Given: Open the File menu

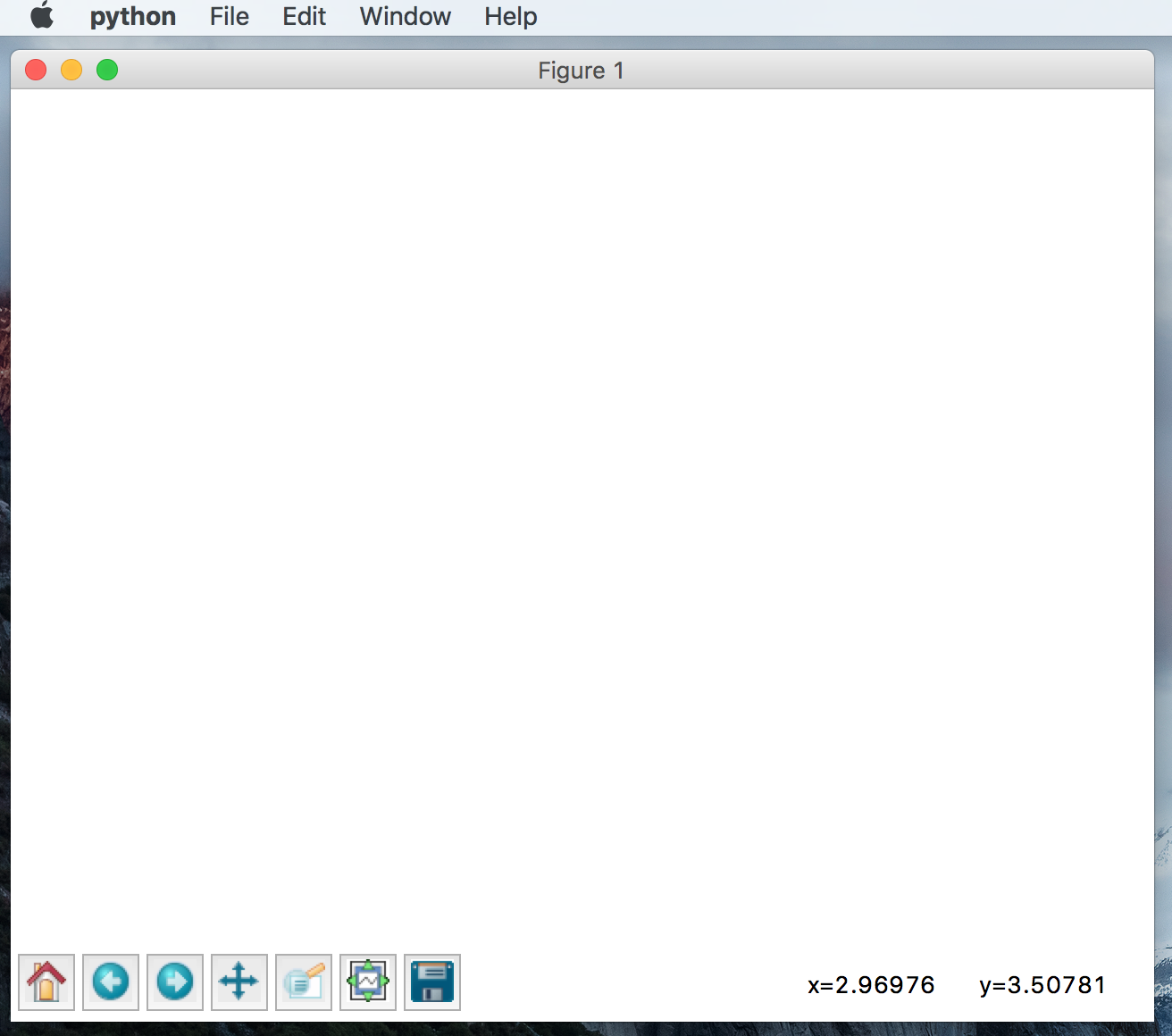Looking at the screenshot, I should pos(228,15).
